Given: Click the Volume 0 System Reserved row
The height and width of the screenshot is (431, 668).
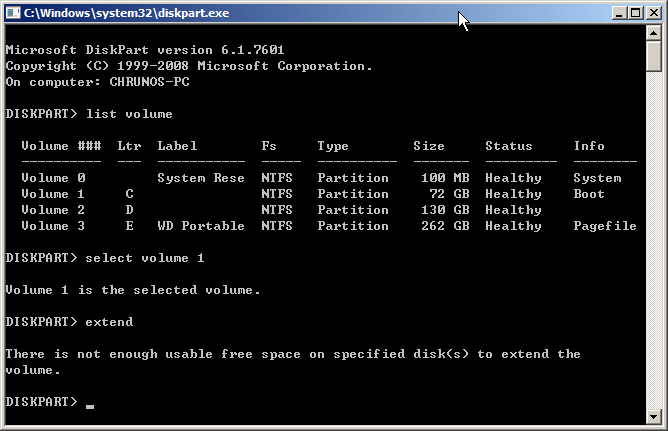Looking at the screenshot, I should click(x=320, y=178).
